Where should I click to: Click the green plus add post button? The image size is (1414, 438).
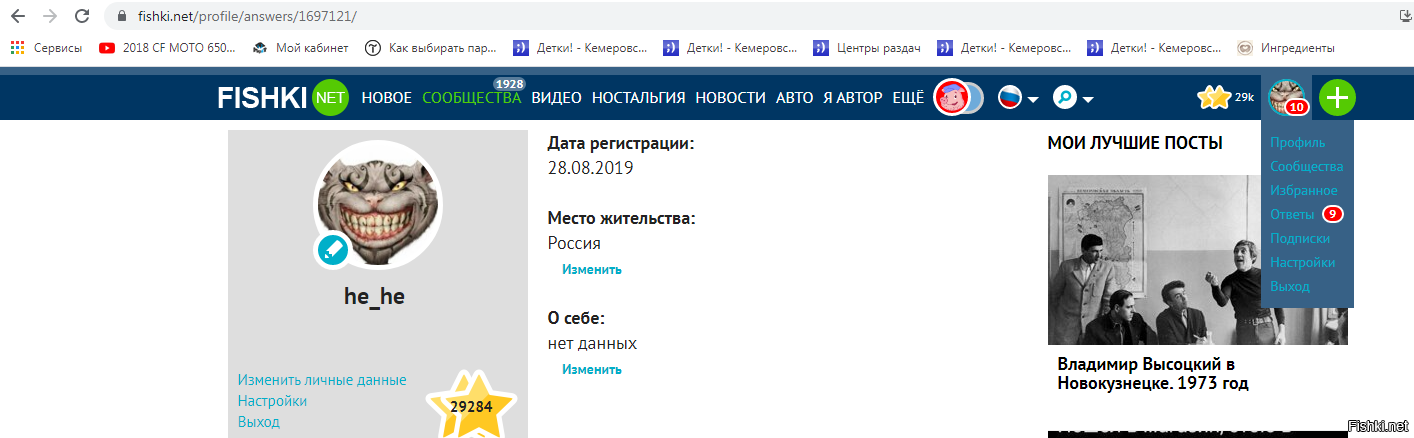click(x=1337, y=97)
